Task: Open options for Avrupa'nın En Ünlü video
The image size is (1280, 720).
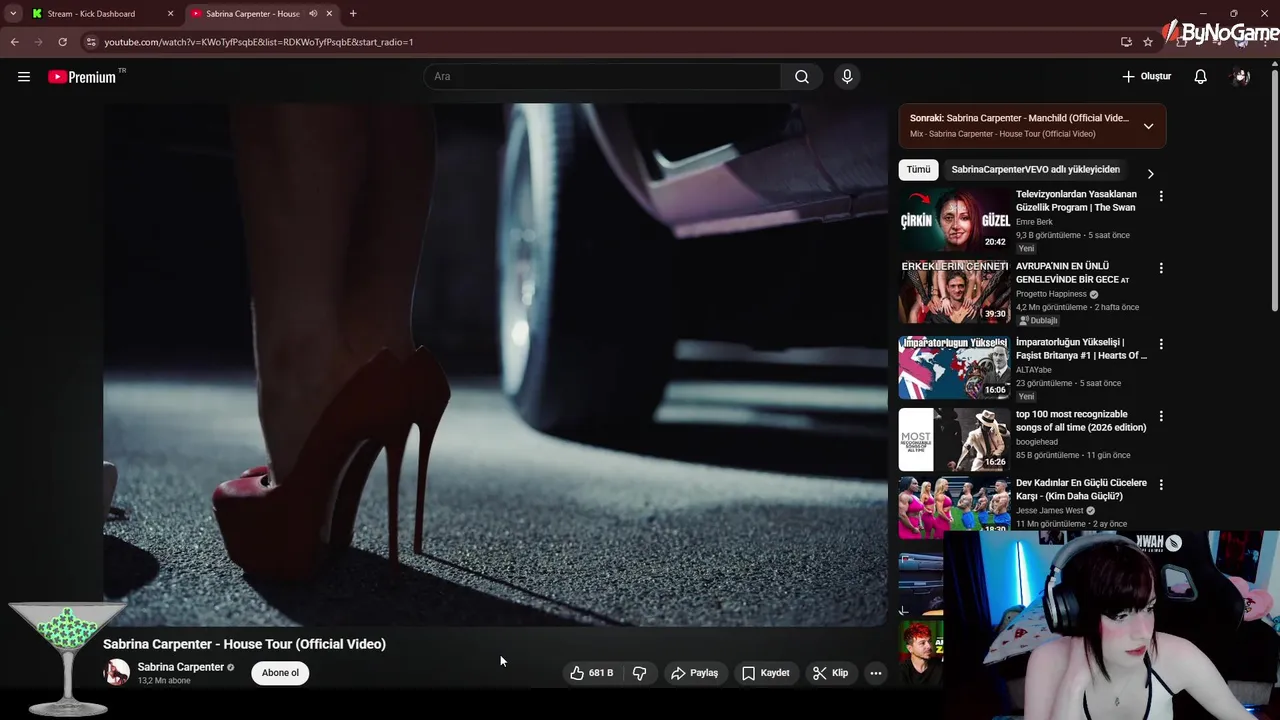Action: point(1161,268)
